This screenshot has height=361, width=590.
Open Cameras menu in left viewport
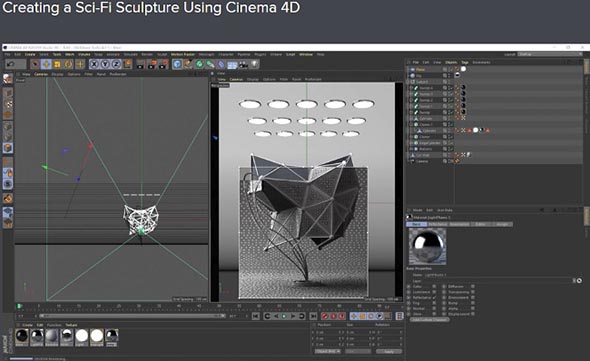coord(41,74)
